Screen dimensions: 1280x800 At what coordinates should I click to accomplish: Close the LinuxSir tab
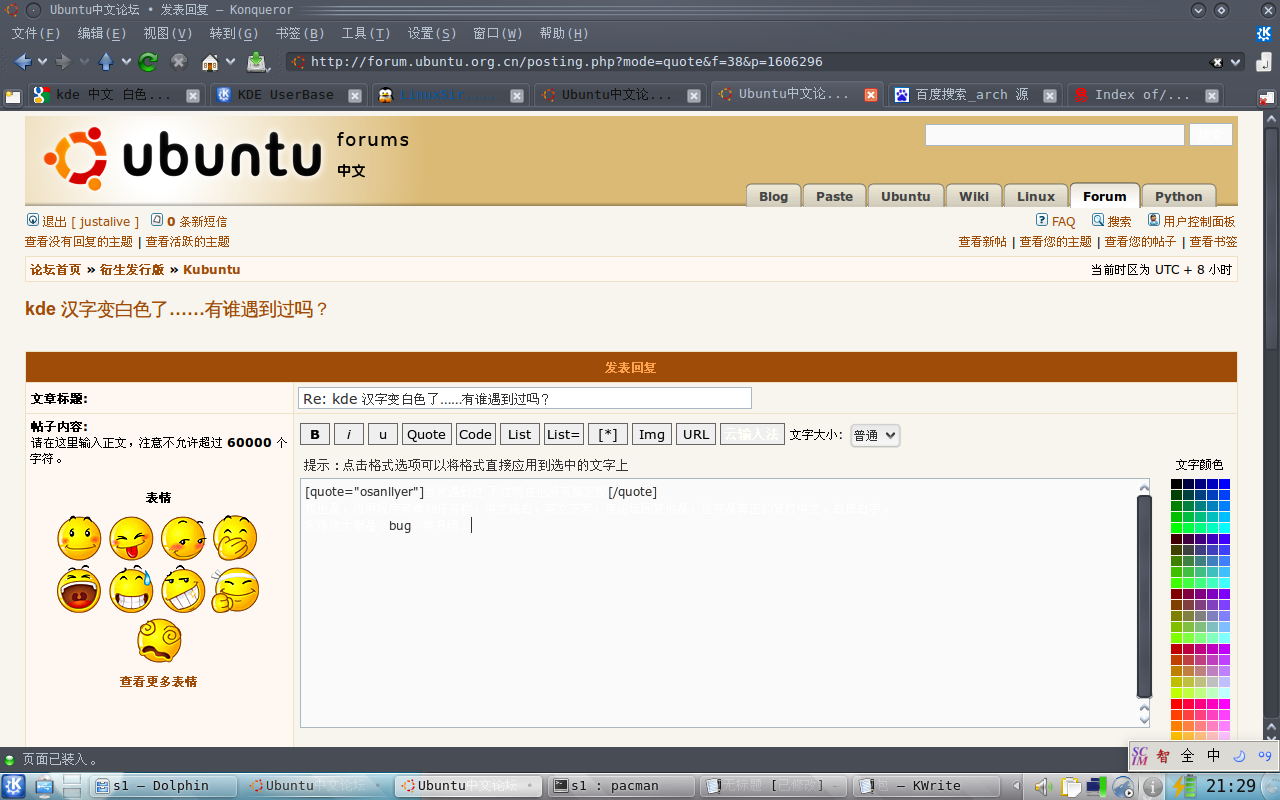[x=517, y=96]
